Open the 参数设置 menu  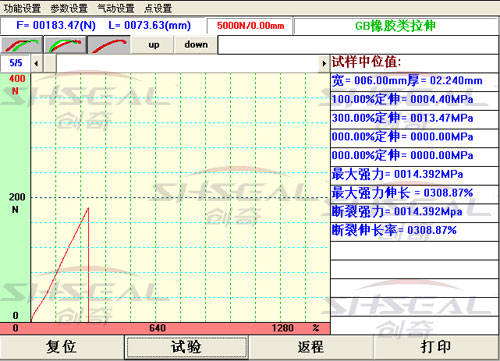tap(69, 8)
